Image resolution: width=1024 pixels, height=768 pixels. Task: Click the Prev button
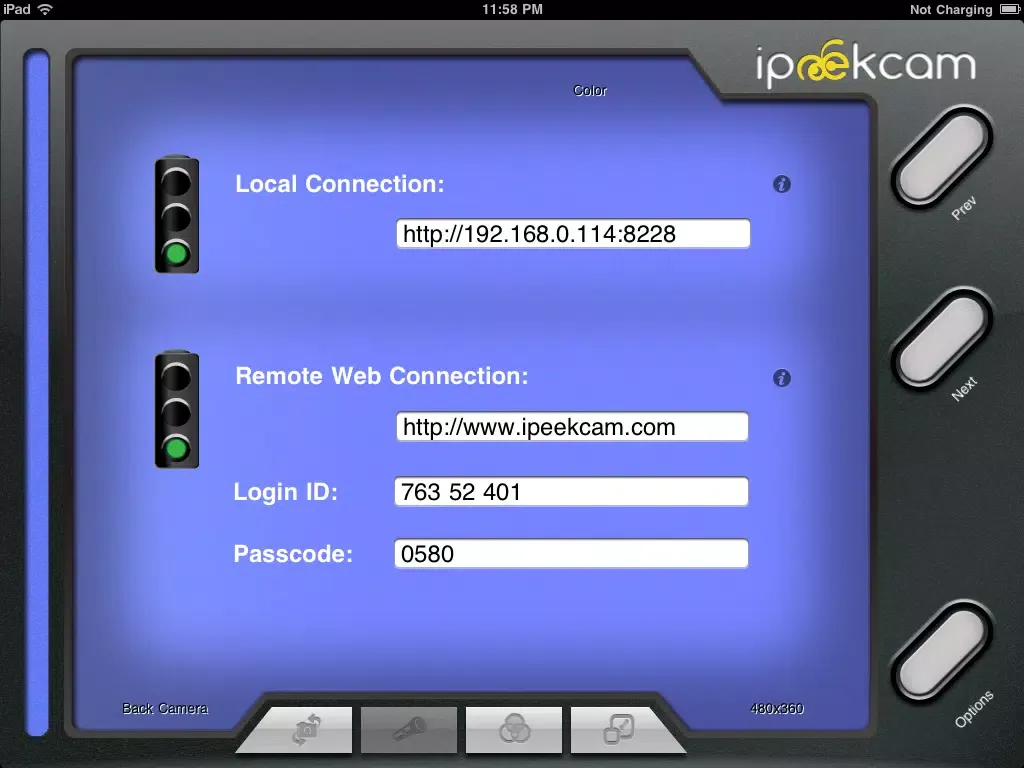tap(942, 157)
